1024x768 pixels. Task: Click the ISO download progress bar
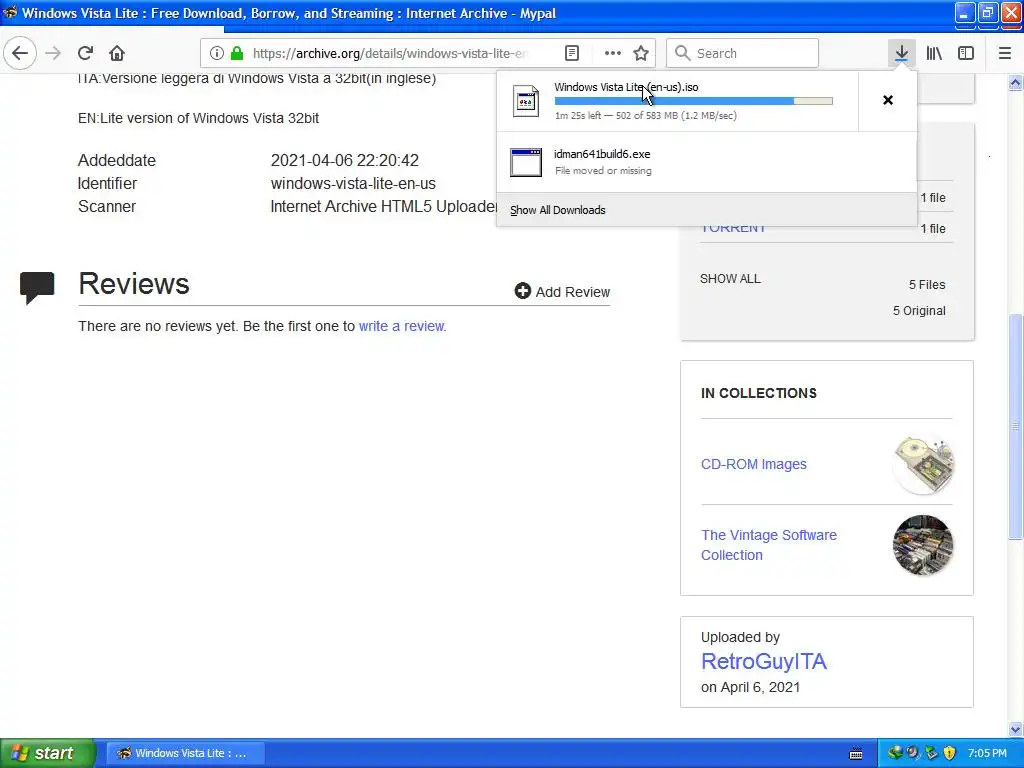pyautogui.click(x=694, y=101)
